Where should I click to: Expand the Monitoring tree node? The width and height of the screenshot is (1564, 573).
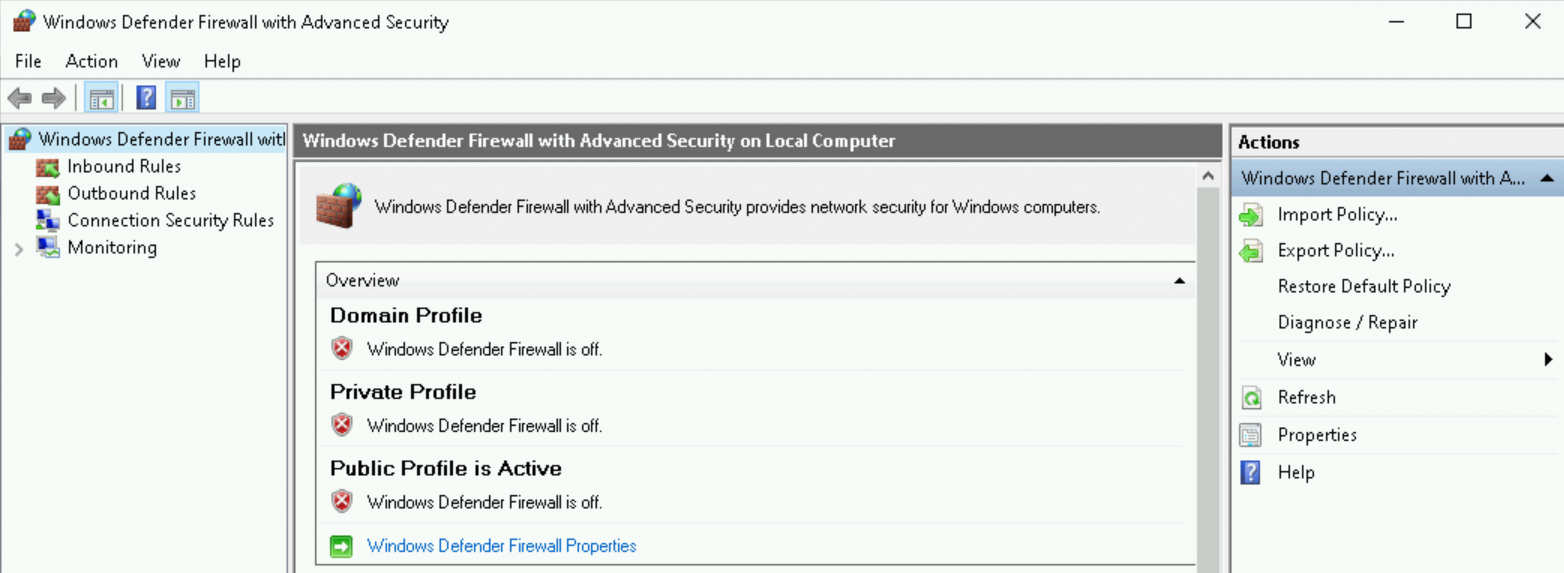(19, 249)
